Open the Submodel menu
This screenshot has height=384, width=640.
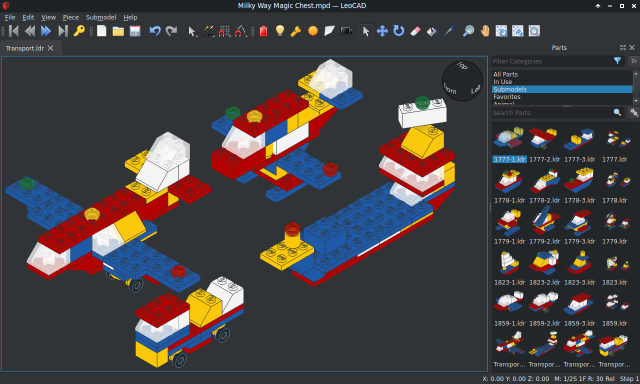pos(101,18)
